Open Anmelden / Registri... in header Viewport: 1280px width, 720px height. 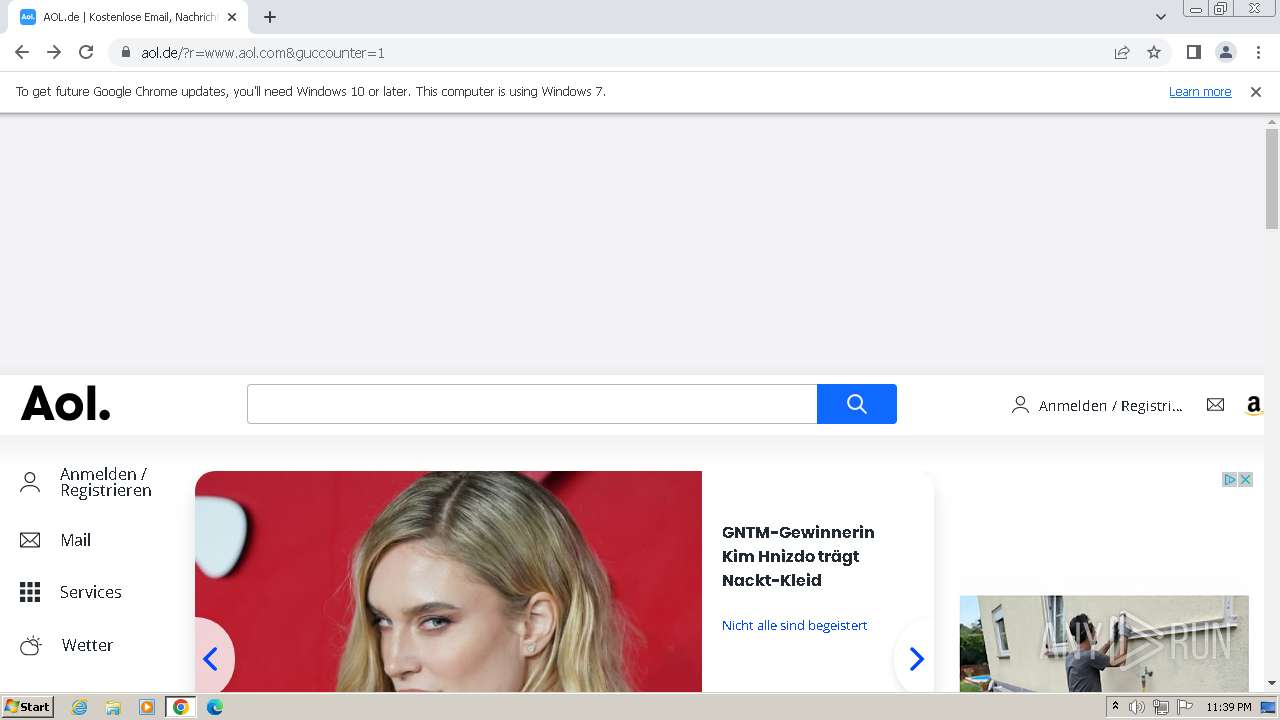(x=1097, y=405)
